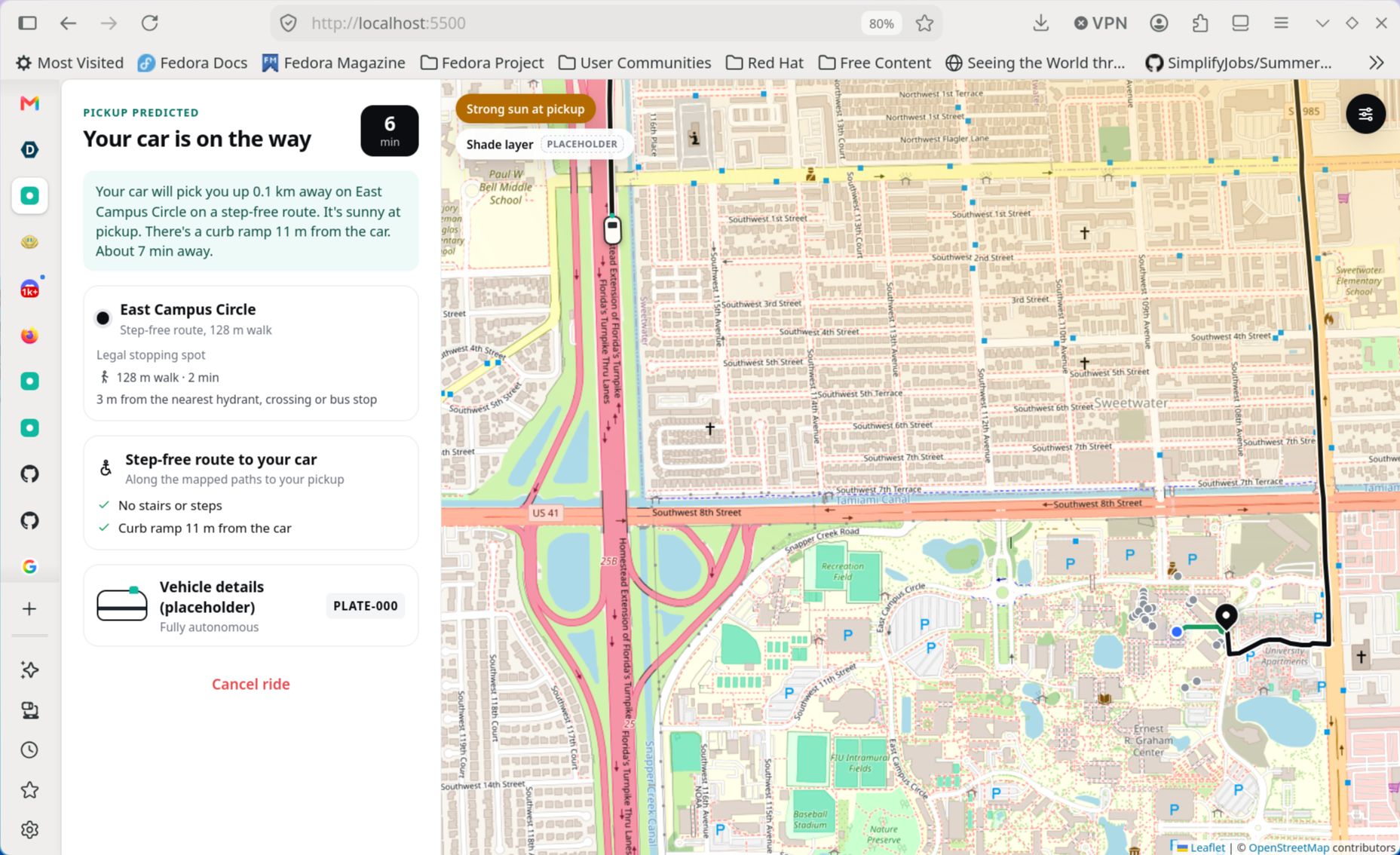
Task: Open the browser hamburger menu
Action: 1281,23
